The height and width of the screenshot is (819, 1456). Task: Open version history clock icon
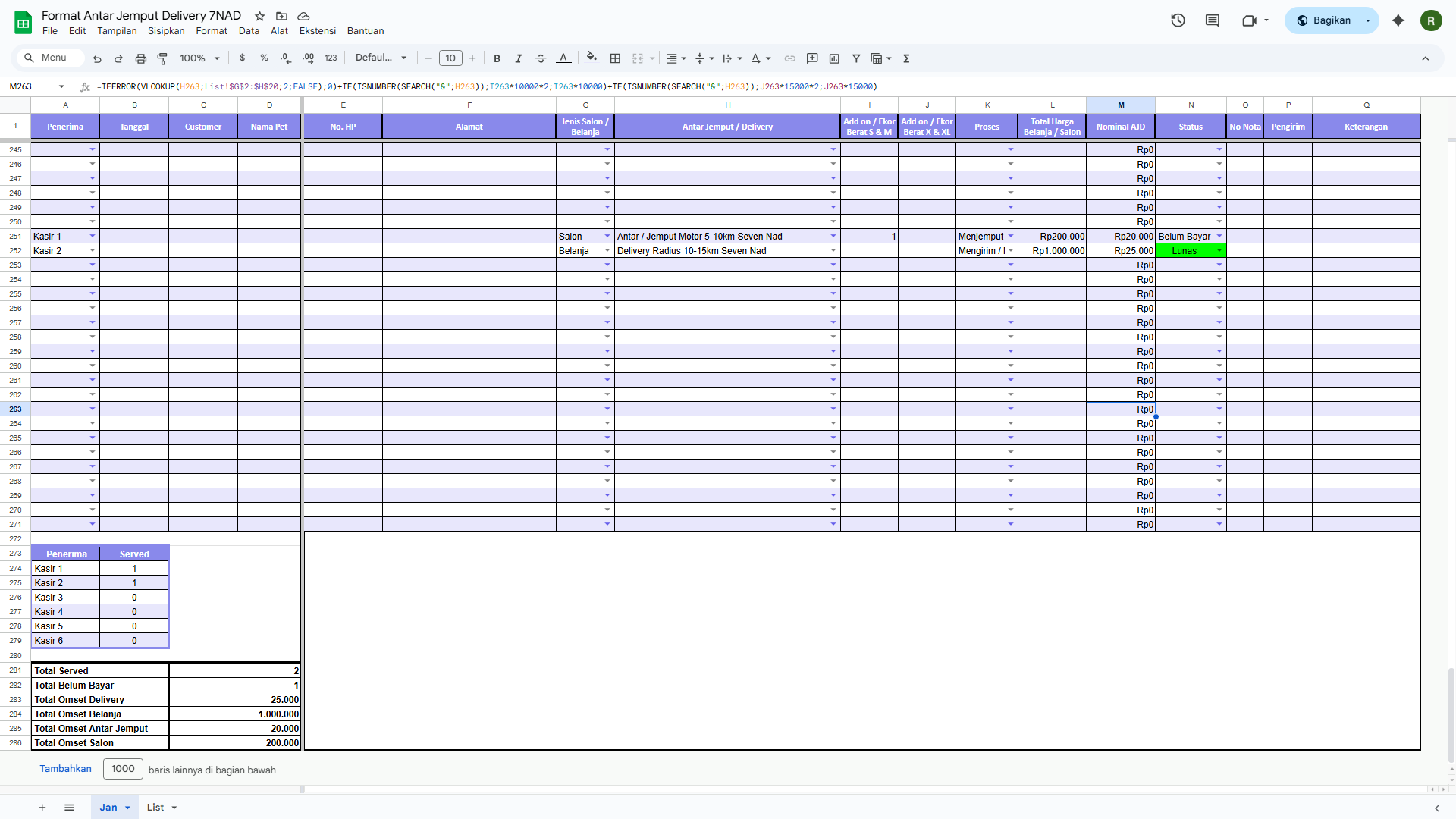[x=1178, y=20]
